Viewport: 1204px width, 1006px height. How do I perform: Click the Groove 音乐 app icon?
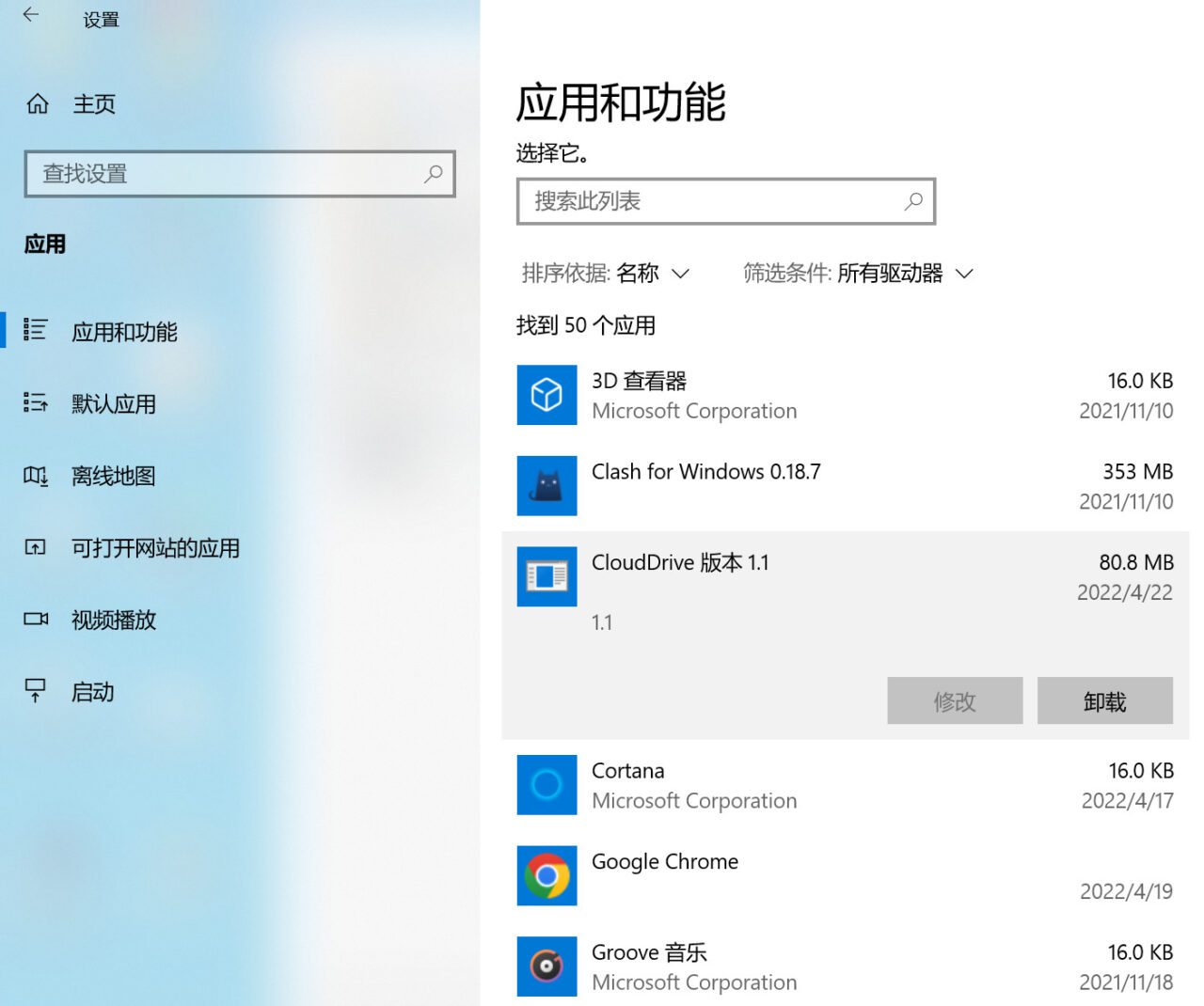click(547, 966)
